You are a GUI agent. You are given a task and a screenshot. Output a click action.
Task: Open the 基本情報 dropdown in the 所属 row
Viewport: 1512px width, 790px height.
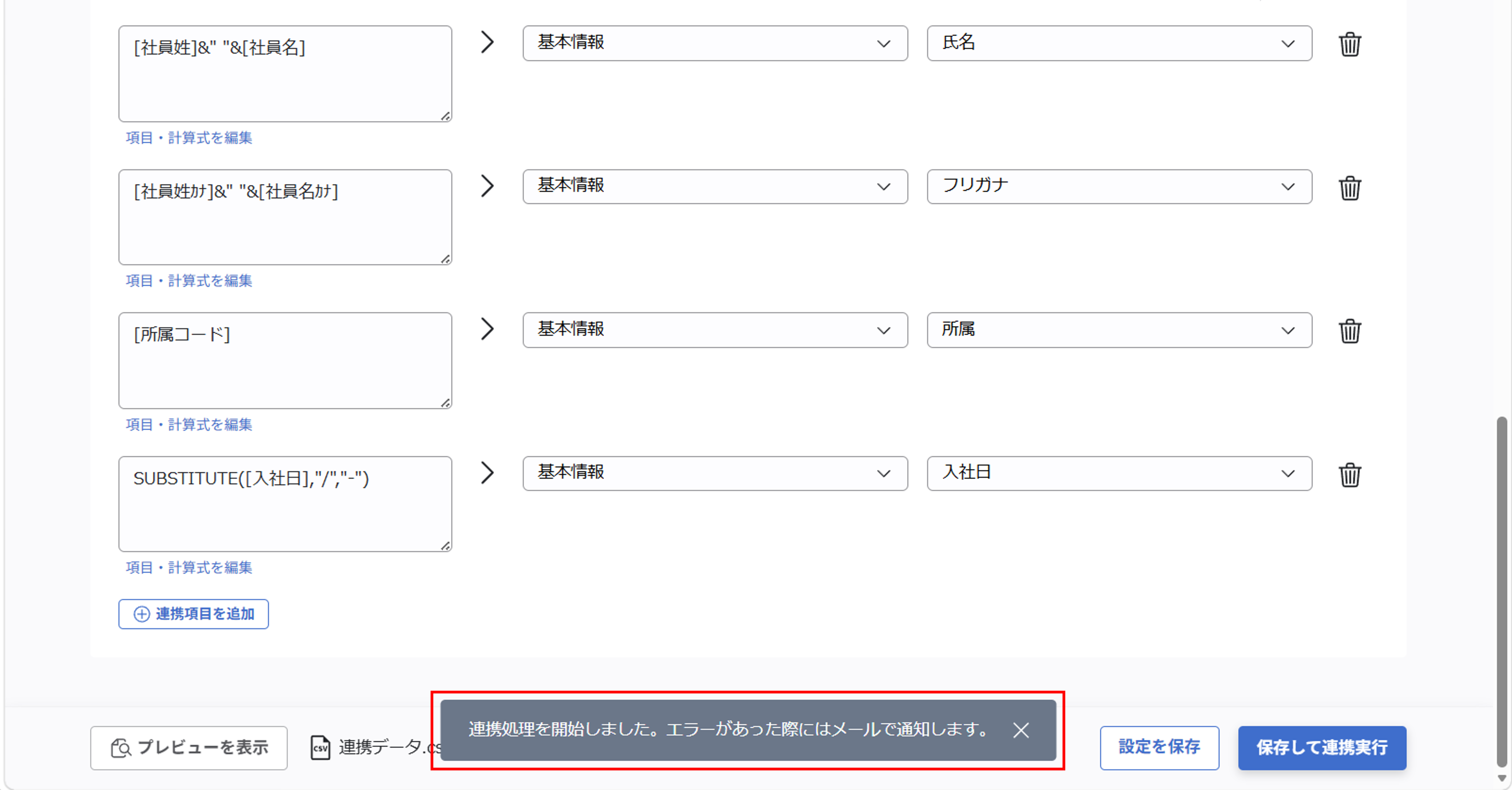click(715, 330)
